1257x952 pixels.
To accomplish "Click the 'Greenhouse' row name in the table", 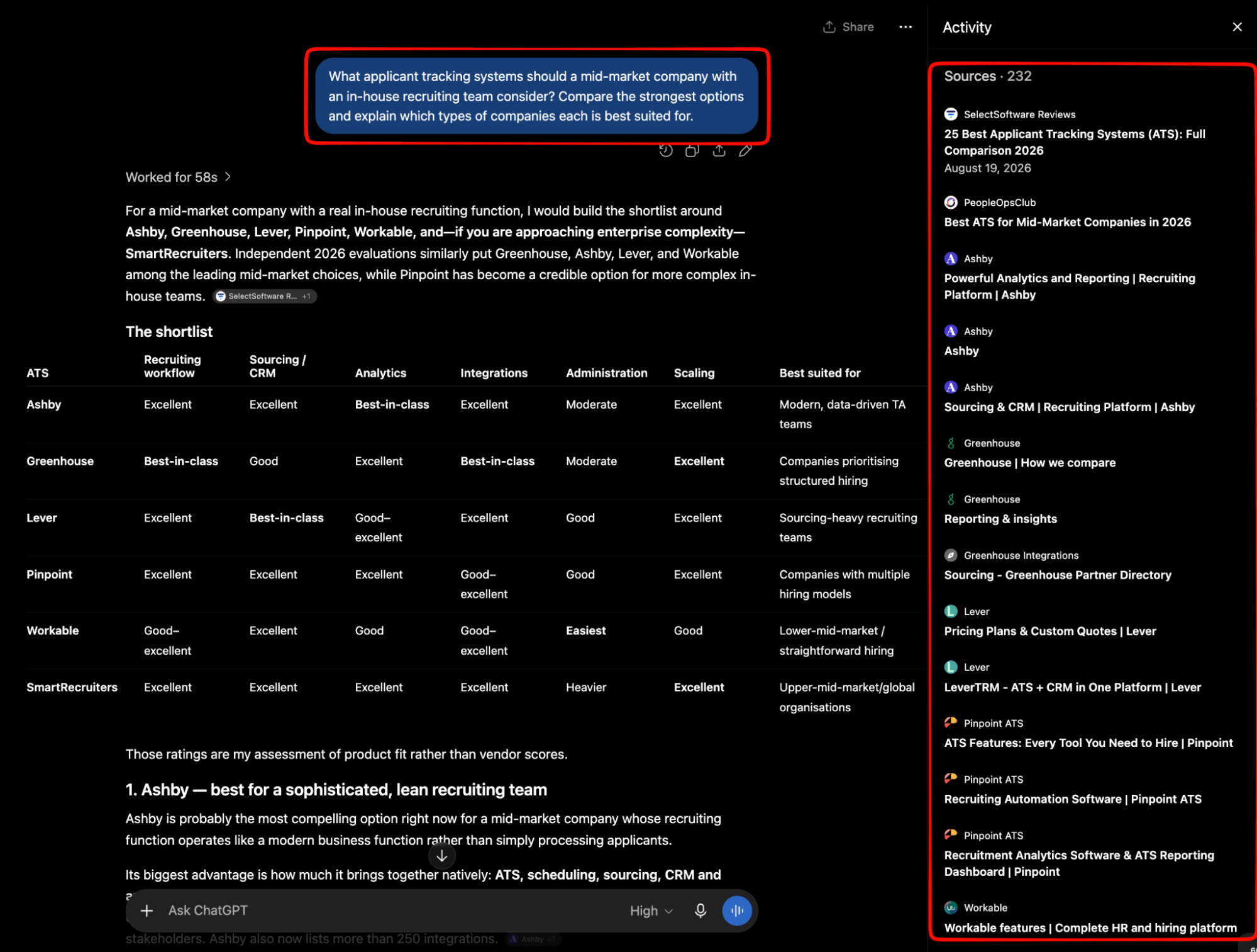I will click(60, 461).
